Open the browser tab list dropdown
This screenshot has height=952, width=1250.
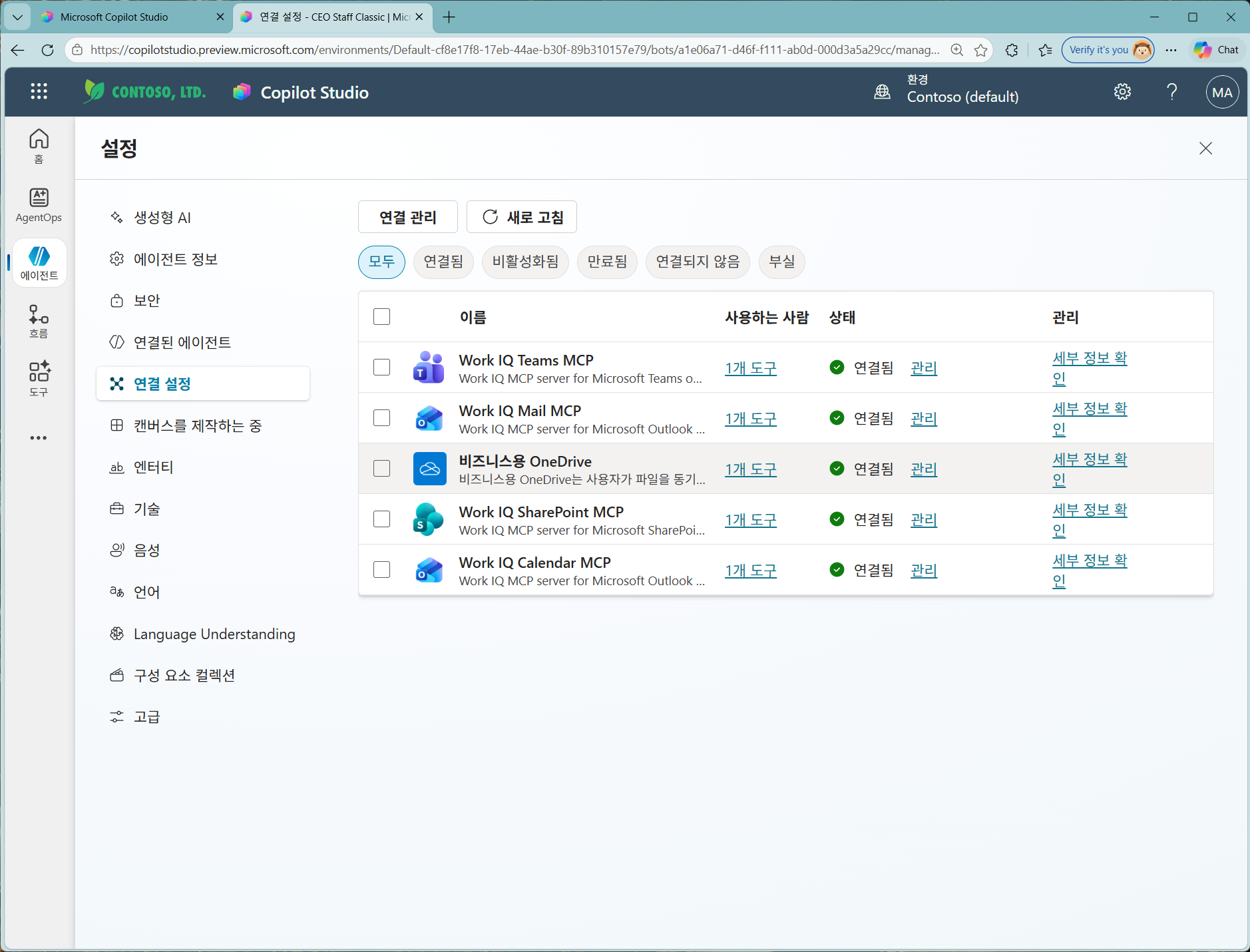click(x=17, y=17)
